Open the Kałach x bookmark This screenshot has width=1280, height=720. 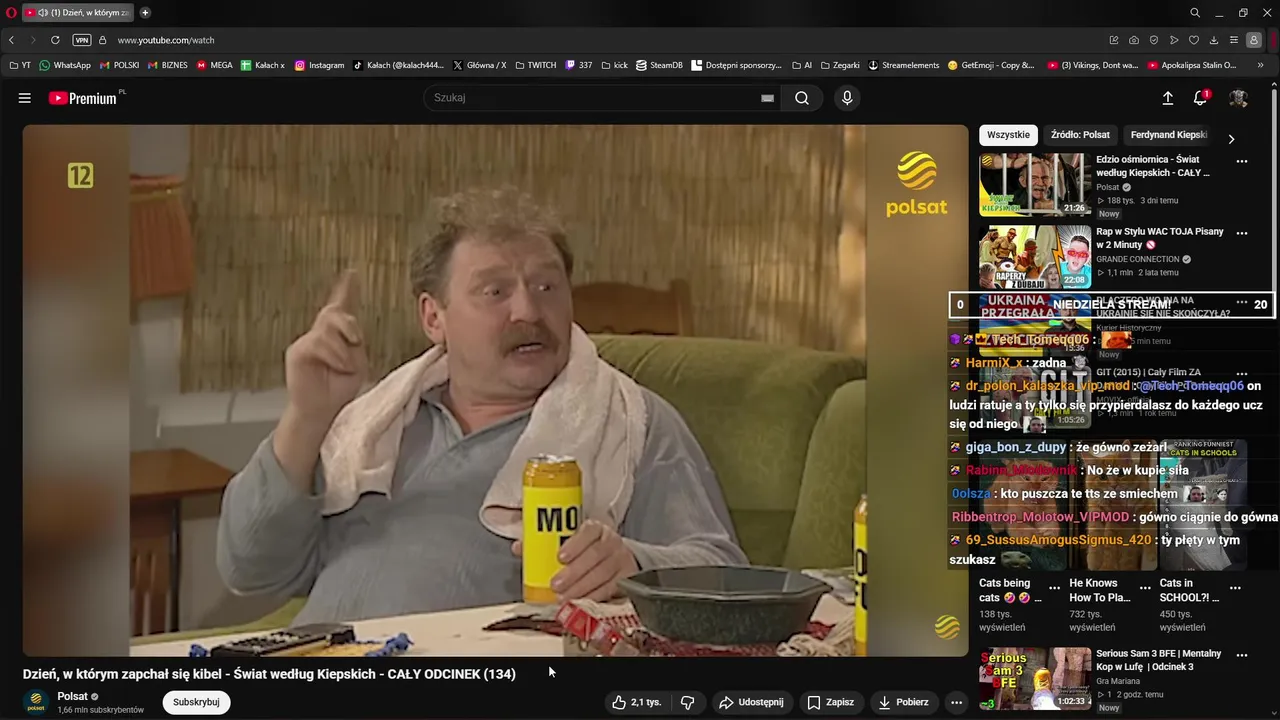click(263, 65)
